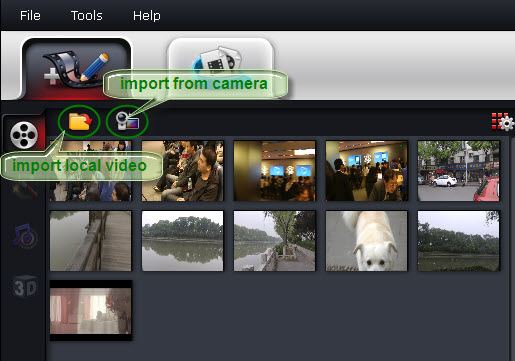Screen dimensions: 515x361
Task: Select the wooden bridge walkway clip
Action: 90,241
